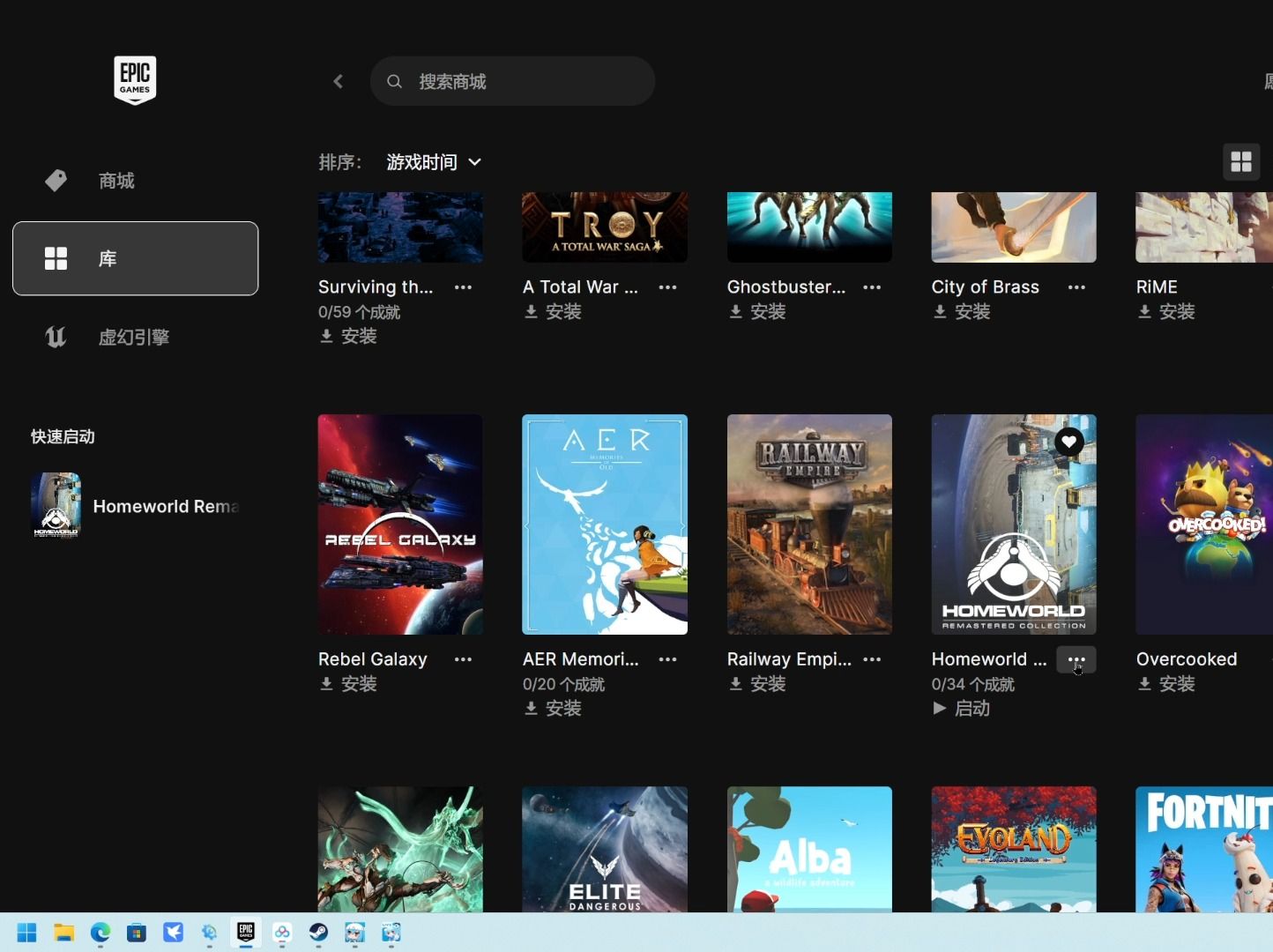1273x952 pixels.
Task: Click the Elite Dangerous cover art
Action: [605, 850]
